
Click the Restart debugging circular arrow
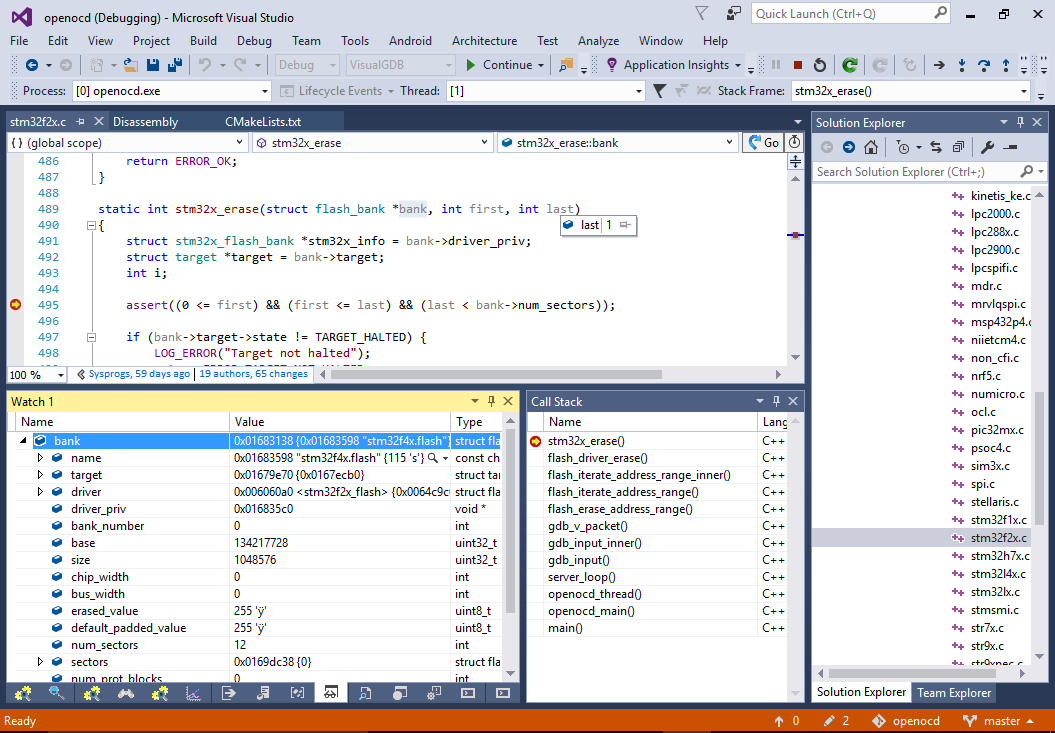(820, 65)
